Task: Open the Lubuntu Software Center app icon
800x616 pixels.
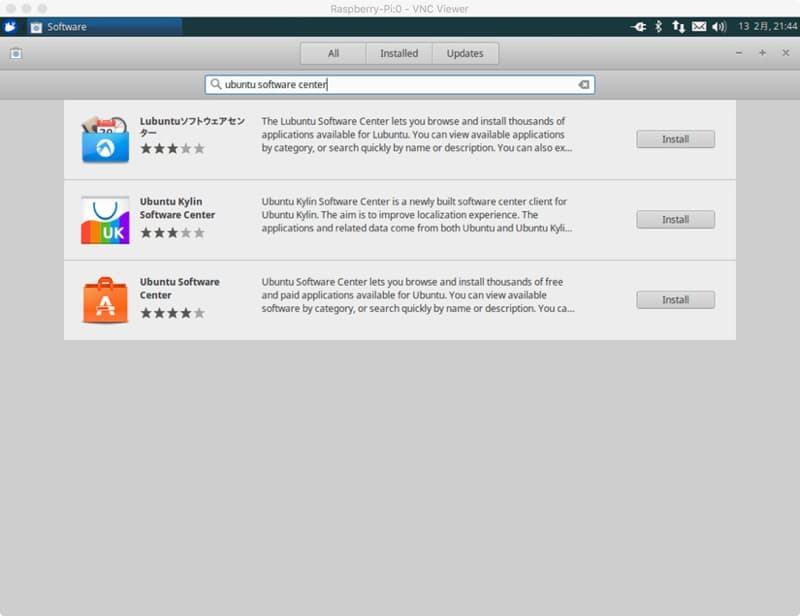Action: [x=105, y=139]
